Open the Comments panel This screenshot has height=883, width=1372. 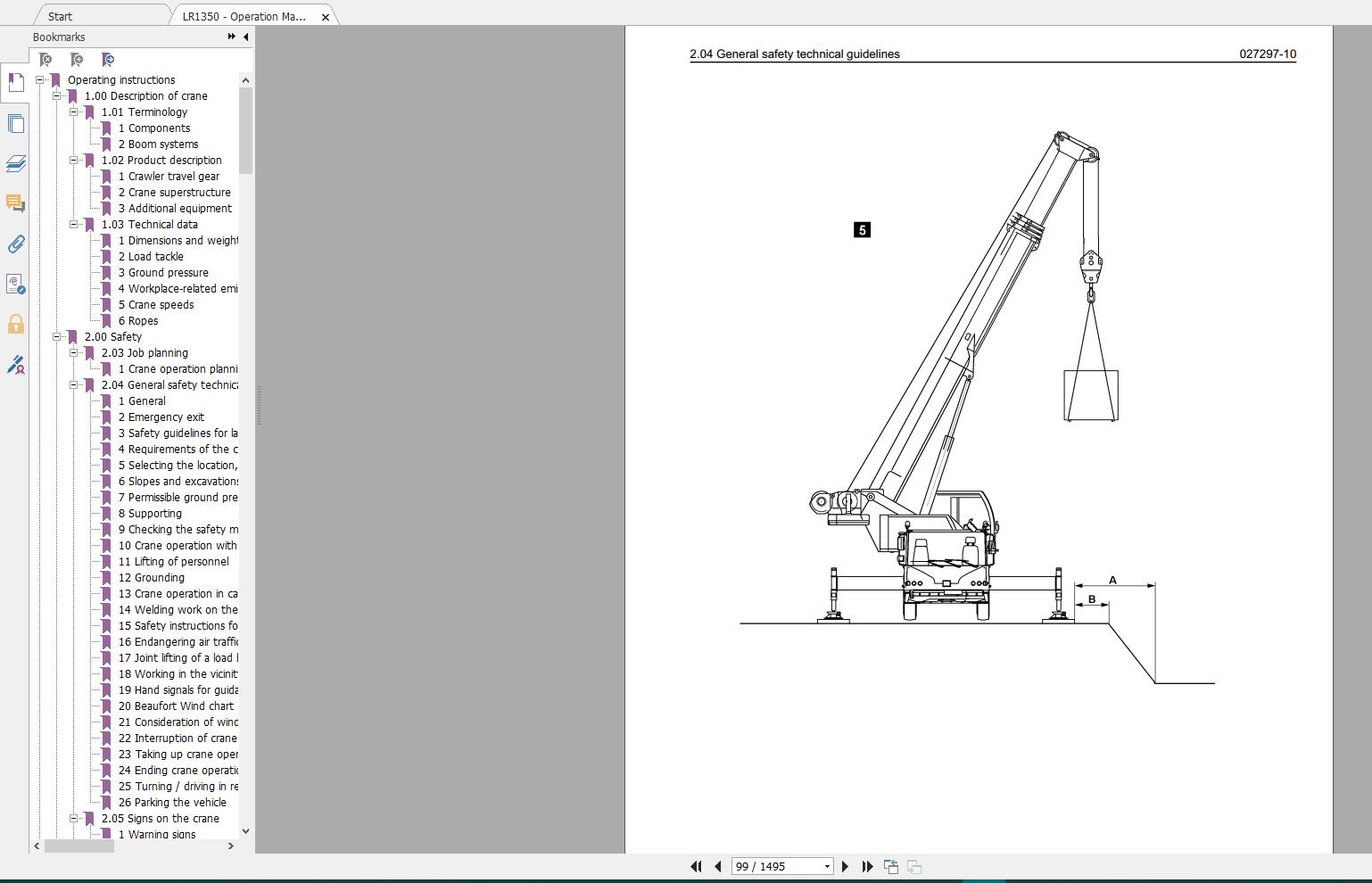(x=15, y=204)
